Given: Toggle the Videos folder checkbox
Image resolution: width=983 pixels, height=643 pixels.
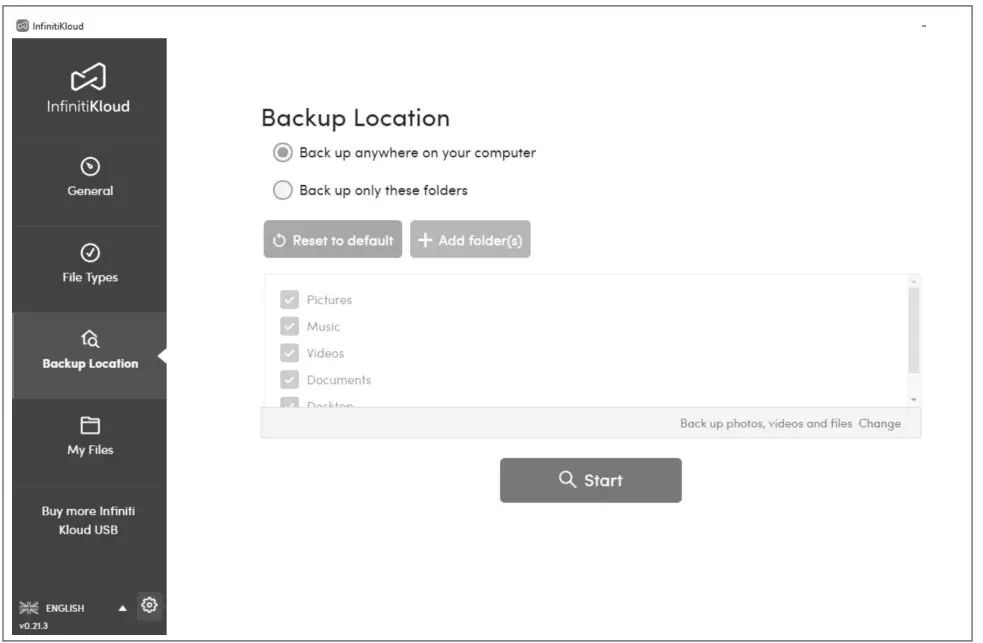Looking at the screenshot, I should [x=290, y=353].
